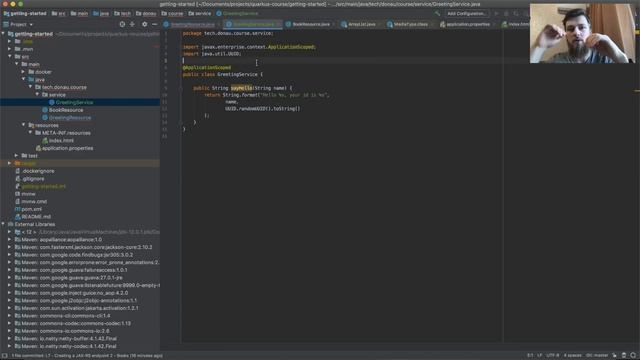Expand the Maven commons-cli 1.4 library

point(10,316)
